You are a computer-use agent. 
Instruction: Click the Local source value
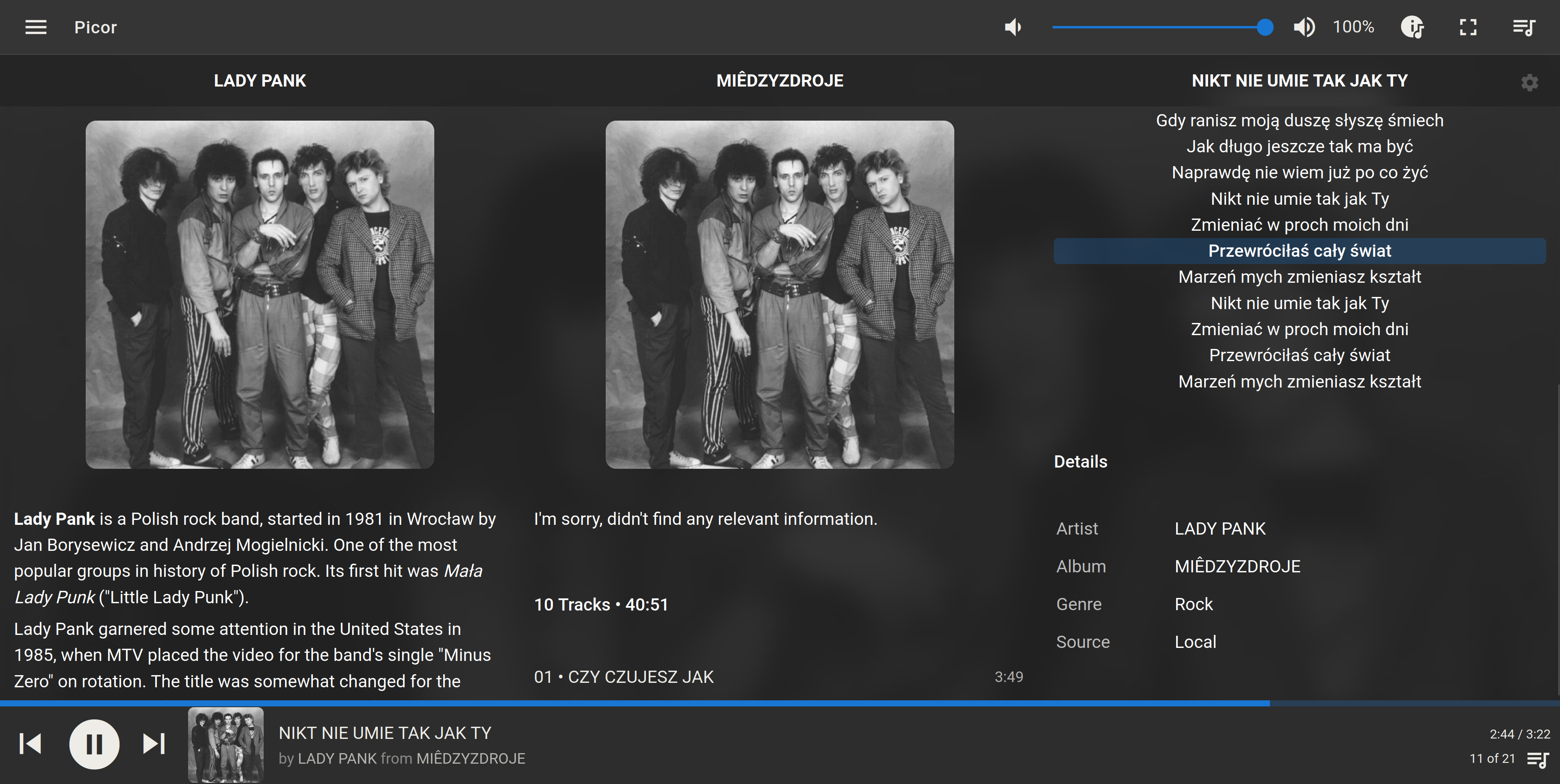(1196, 642)
